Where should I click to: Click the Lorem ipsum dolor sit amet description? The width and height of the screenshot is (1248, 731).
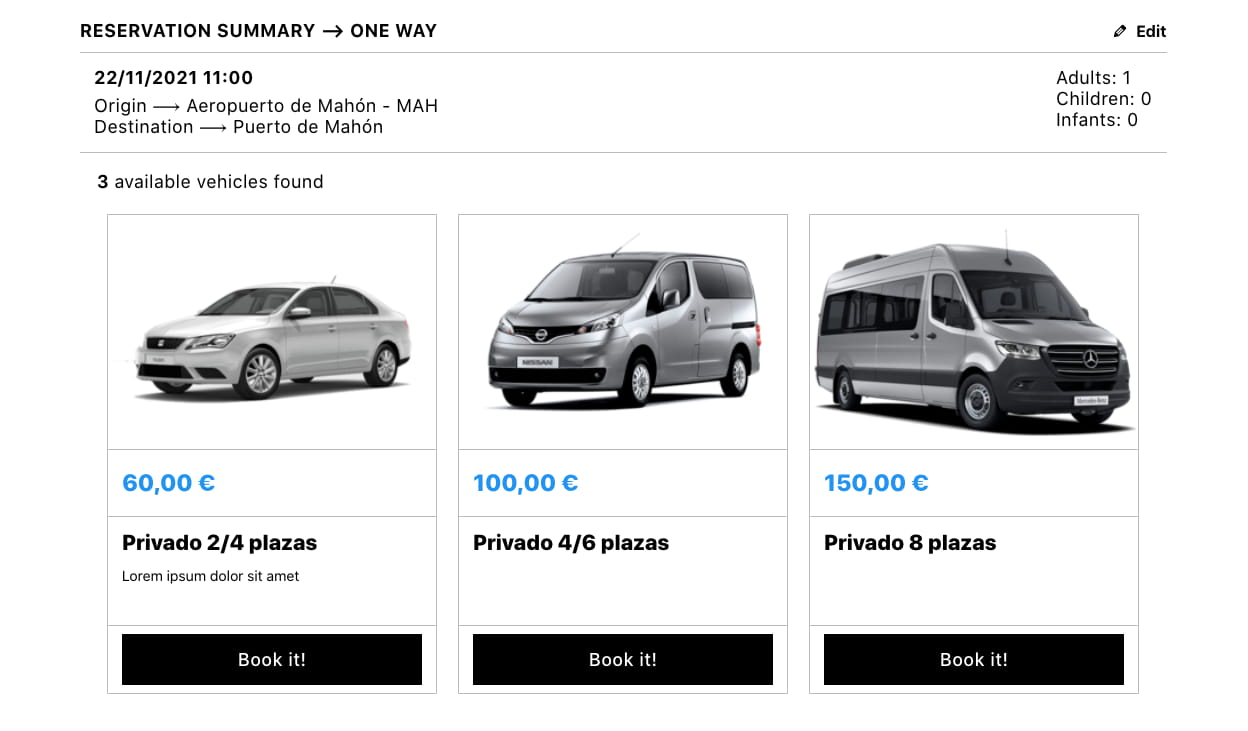tap(210, 576)
